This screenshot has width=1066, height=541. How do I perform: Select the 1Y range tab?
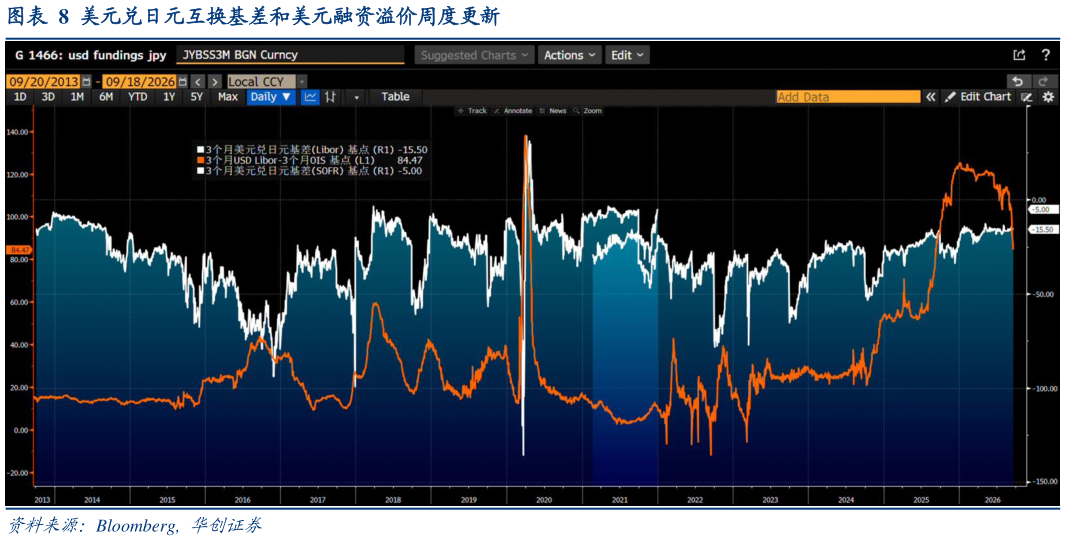[x=169, y=97]
